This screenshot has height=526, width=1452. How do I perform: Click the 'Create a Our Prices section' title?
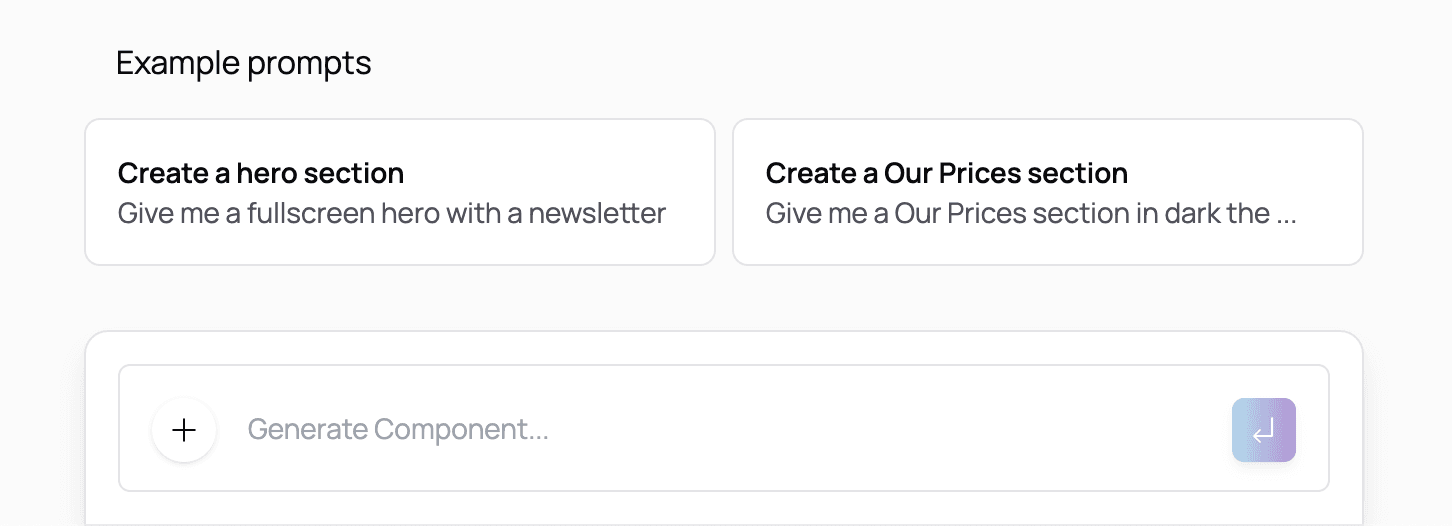tap(946, 173)
